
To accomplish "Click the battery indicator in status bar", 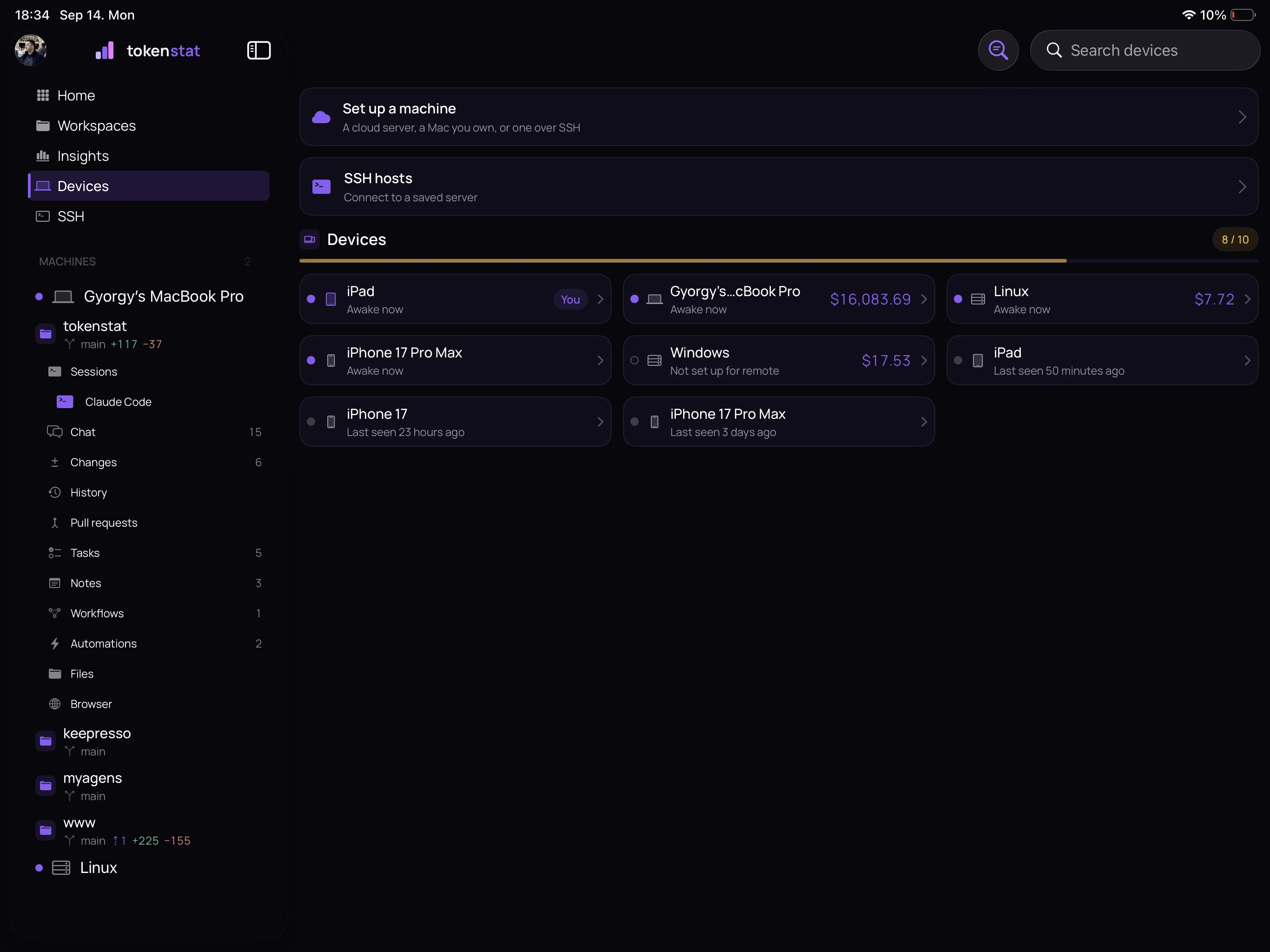I will coord(1244,15).
